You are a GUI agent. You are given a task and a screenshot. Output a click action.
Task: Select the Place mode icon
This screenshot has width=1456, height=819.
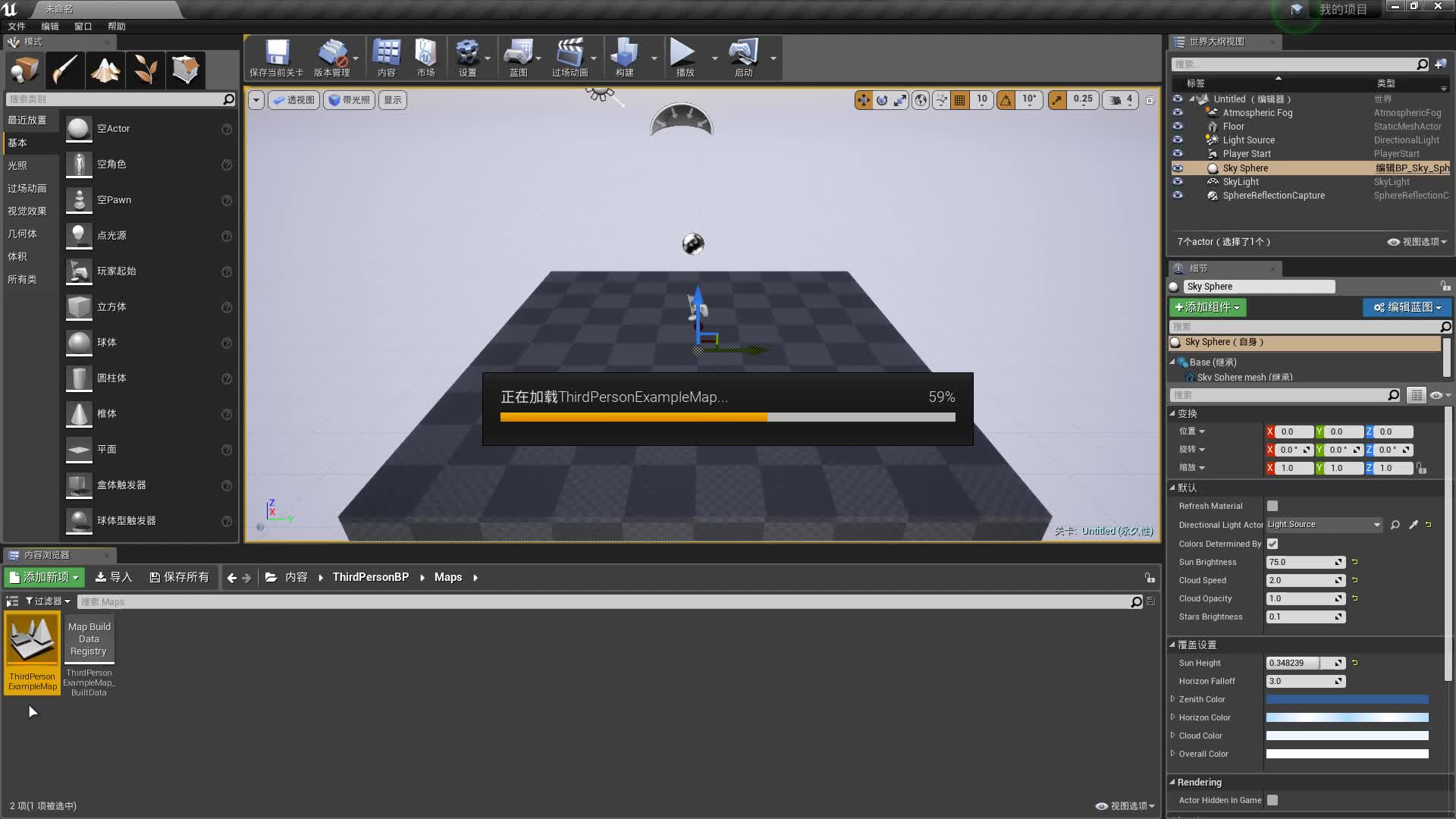[24, 71]
